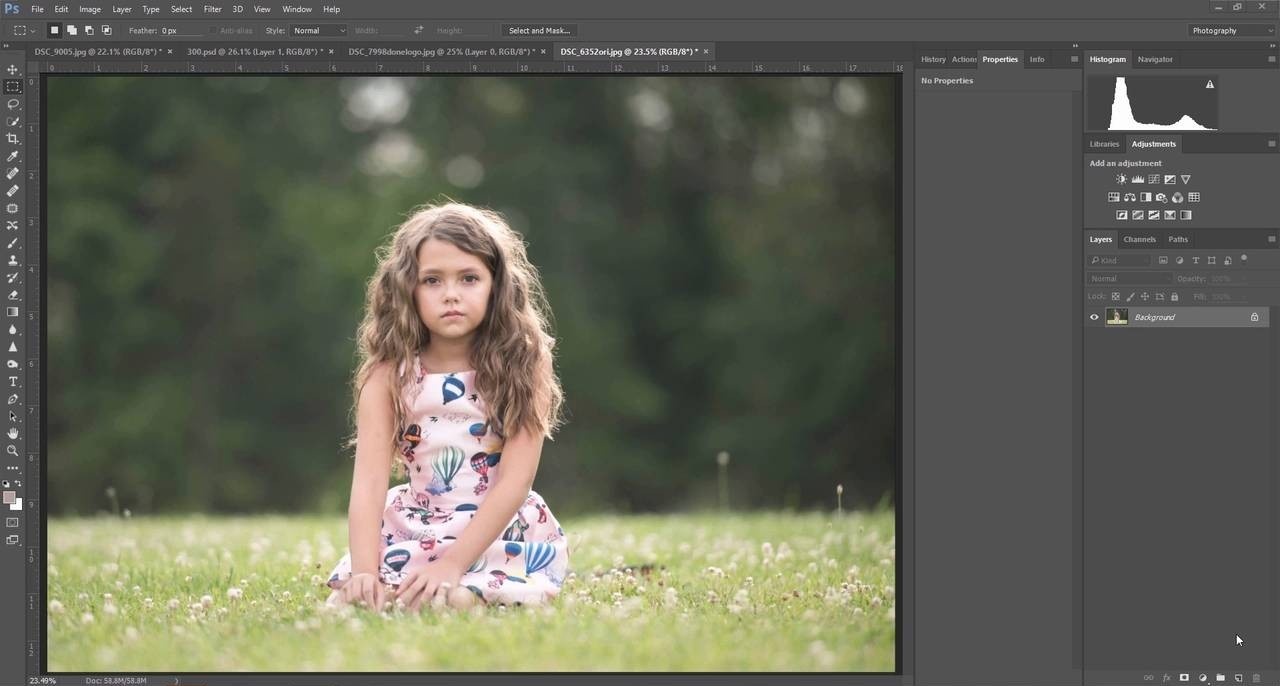Image resolution: width=1280 pixels, height=686 pixels.
Task: Select the Lasso tool
Action: pyautogui.click(x=13, y=104)
